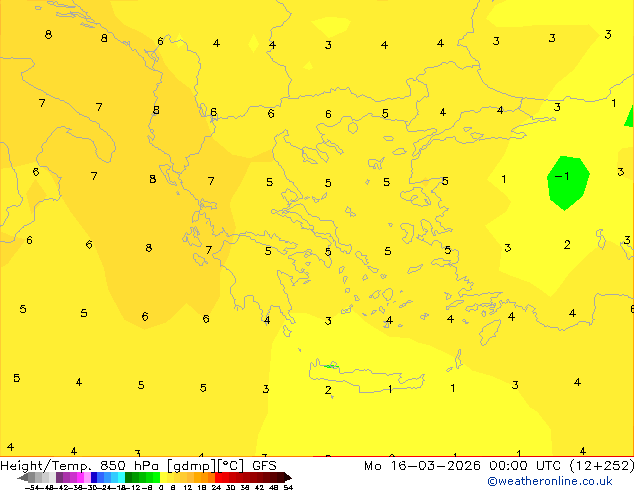Click the "GFS" model label in the title
634x490 pixels.
[264, 466]
